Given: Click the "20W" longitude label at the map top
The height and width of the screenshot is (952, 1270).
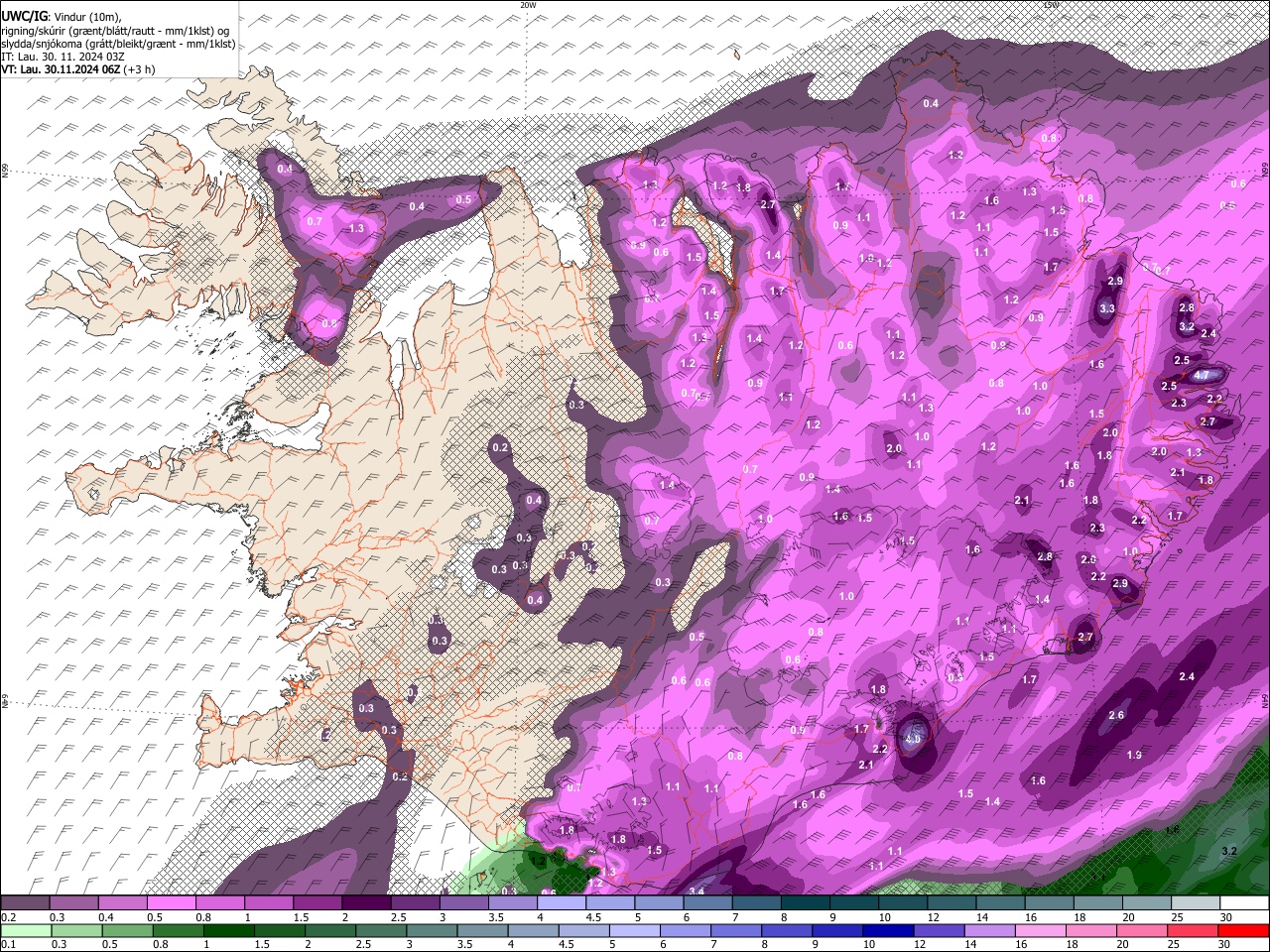Looking at the screenshot, I should pos(528,5).
